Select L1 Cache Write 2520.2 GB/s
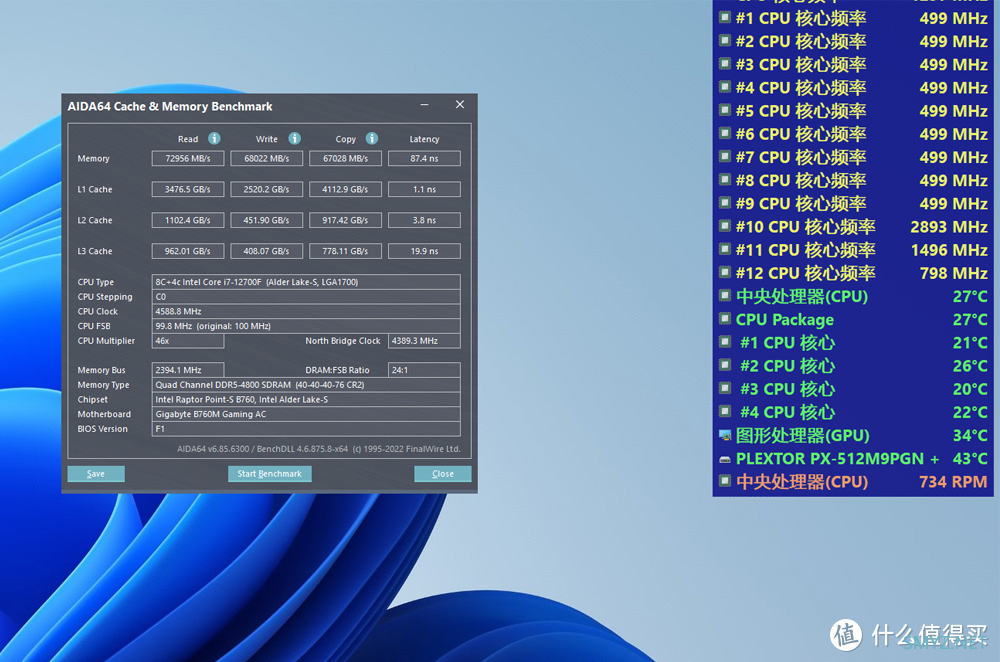1000x662 pixels. 267,189
